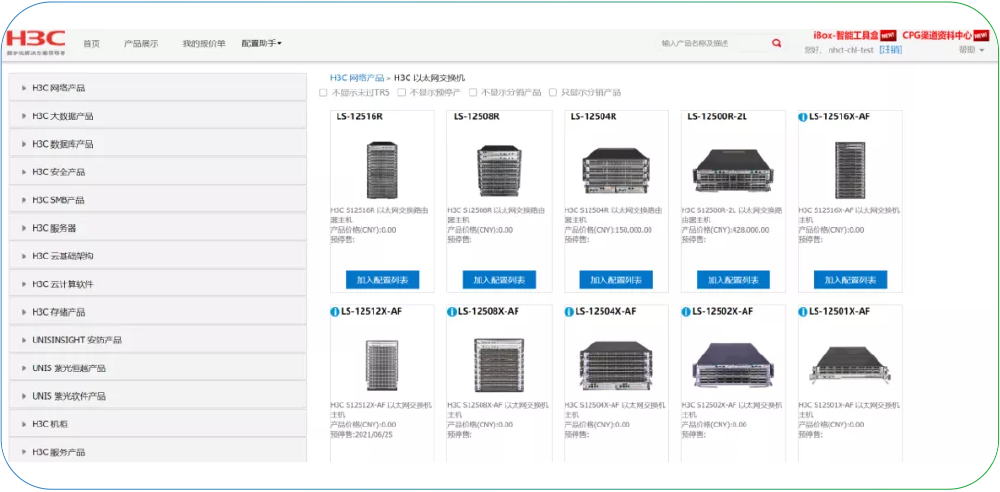Screen dimensions: 1000x492
Task: Click info icon beside LS-12516X-AF
Action: 802,117
